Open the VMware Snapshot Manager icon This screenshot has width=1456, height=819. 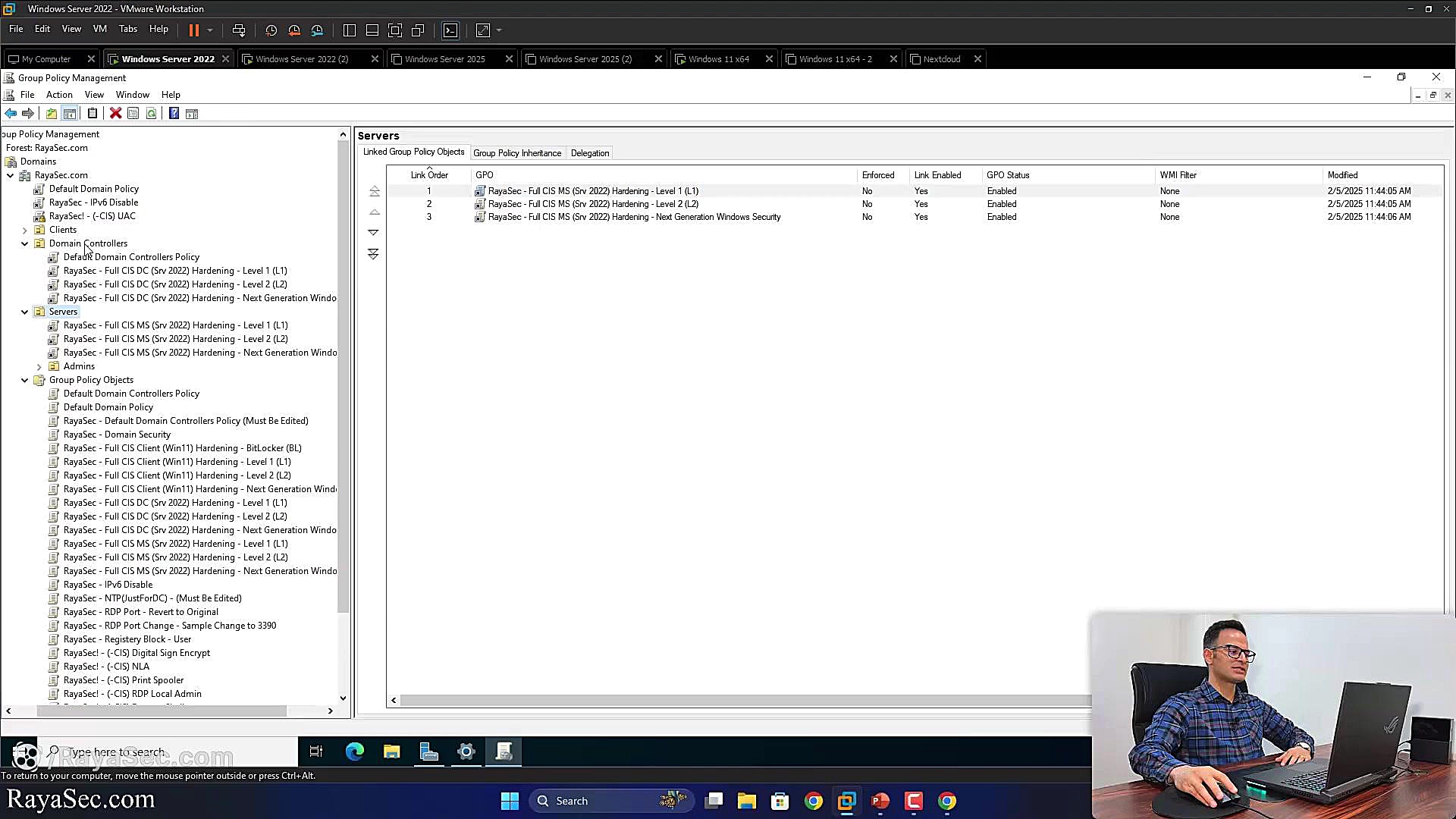[x=317, y=30]
